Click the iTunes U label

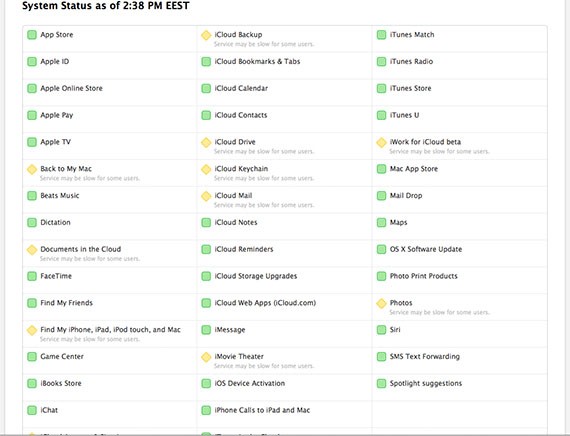click(x=404, y=115)
